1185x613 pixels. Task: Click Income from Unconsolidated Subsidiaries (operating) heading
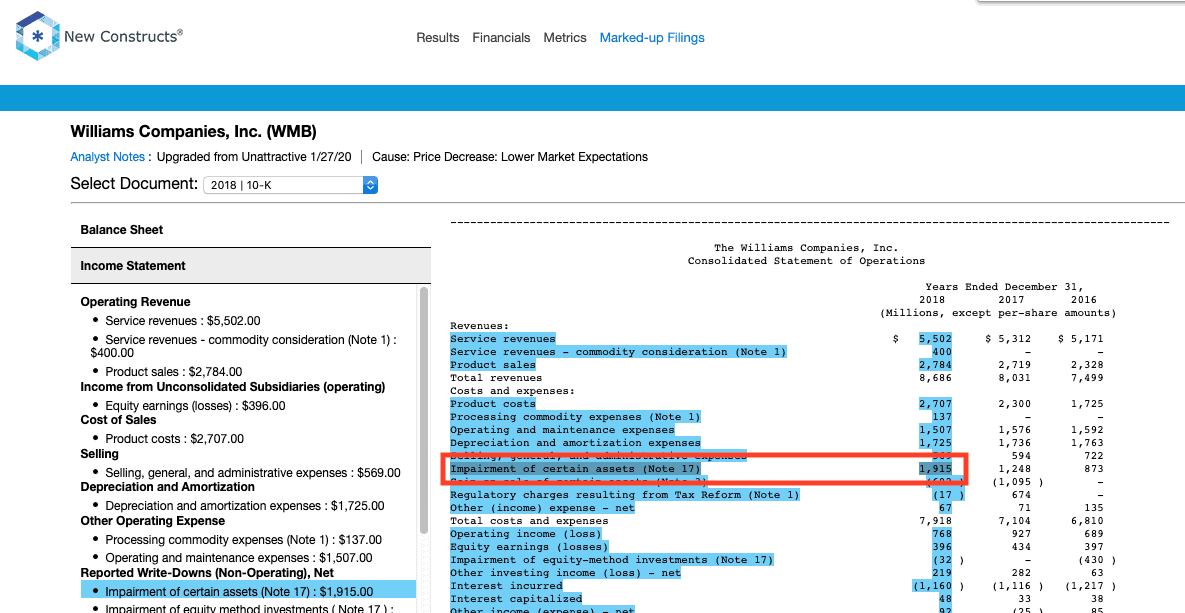click(x=233, y=386)
